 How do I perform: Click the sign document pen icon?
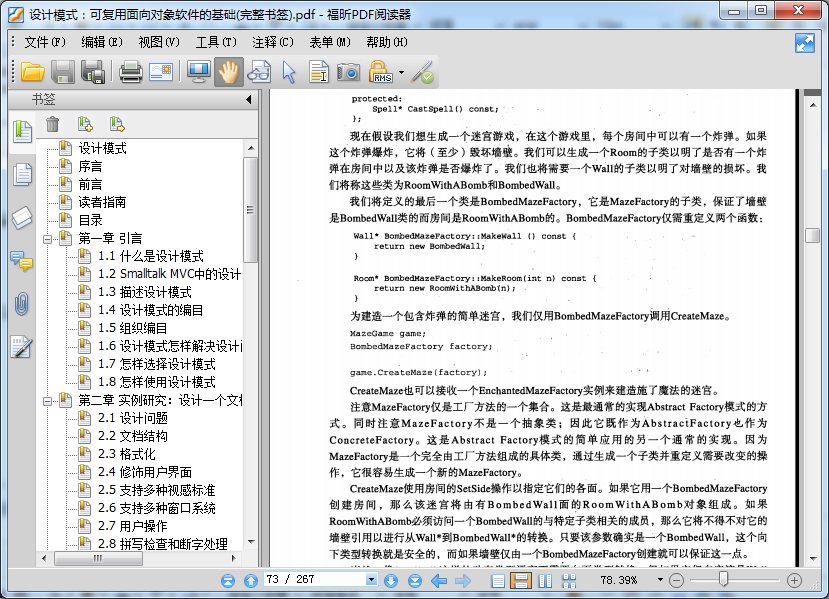point(423,72)
